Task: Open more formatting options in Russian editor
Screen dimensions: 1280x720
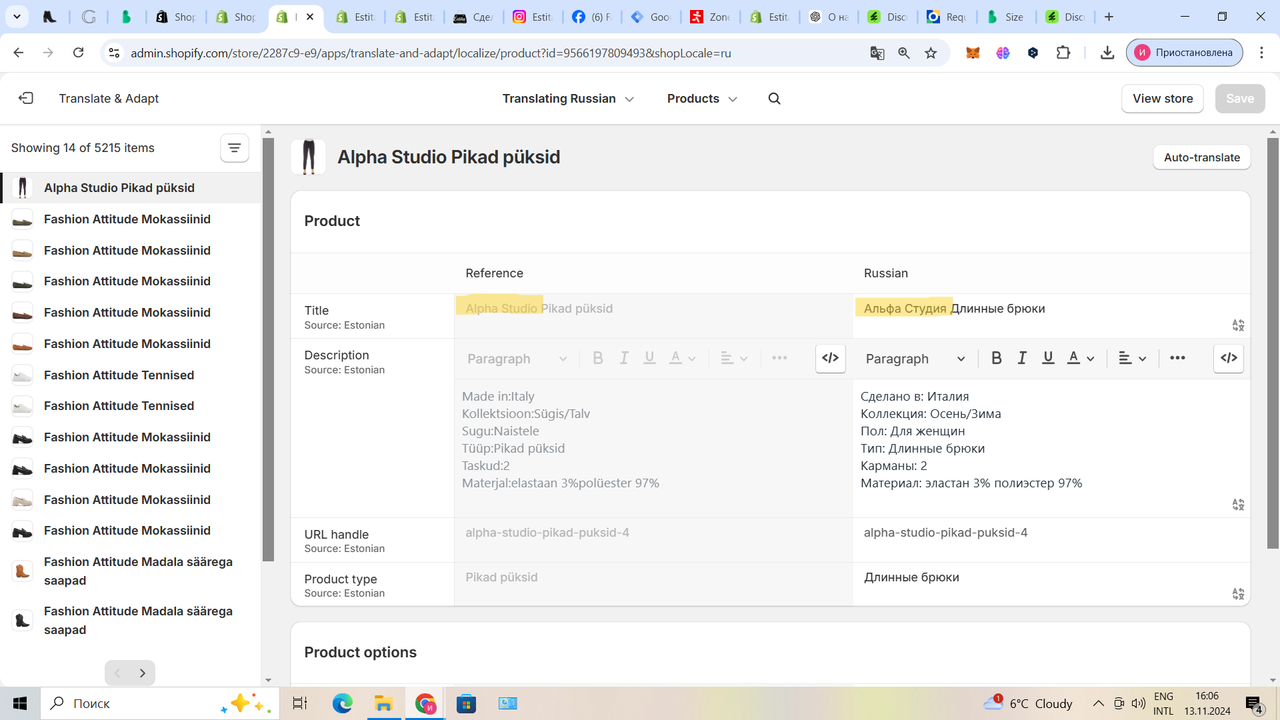Action: (x=1177, y=358)
